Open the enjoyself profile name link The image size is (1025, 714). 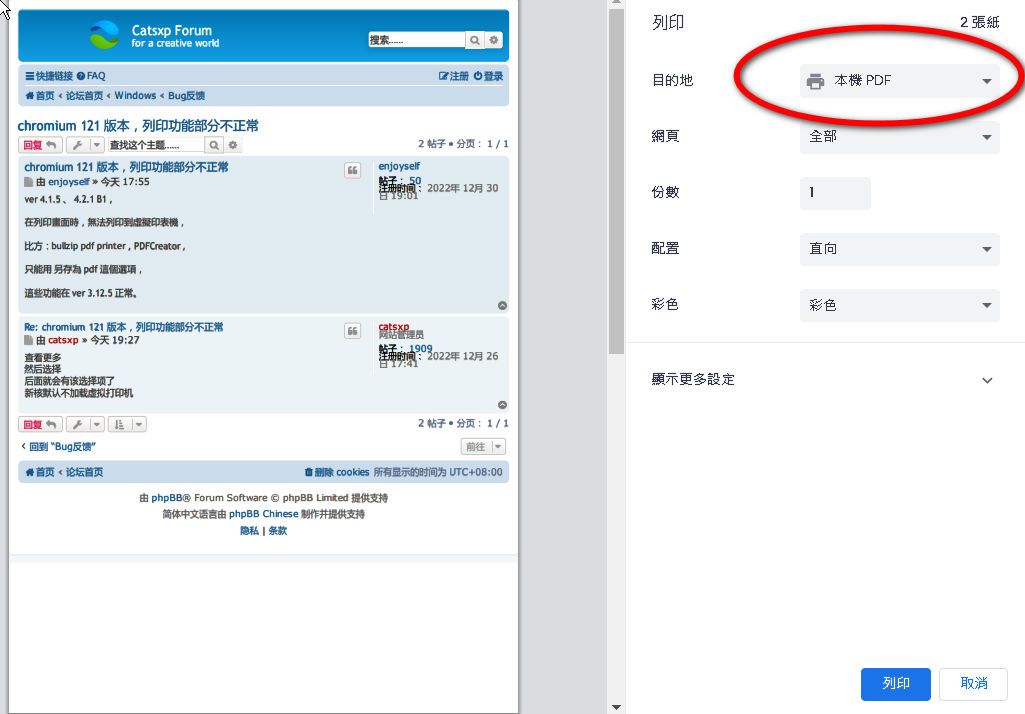399,166
